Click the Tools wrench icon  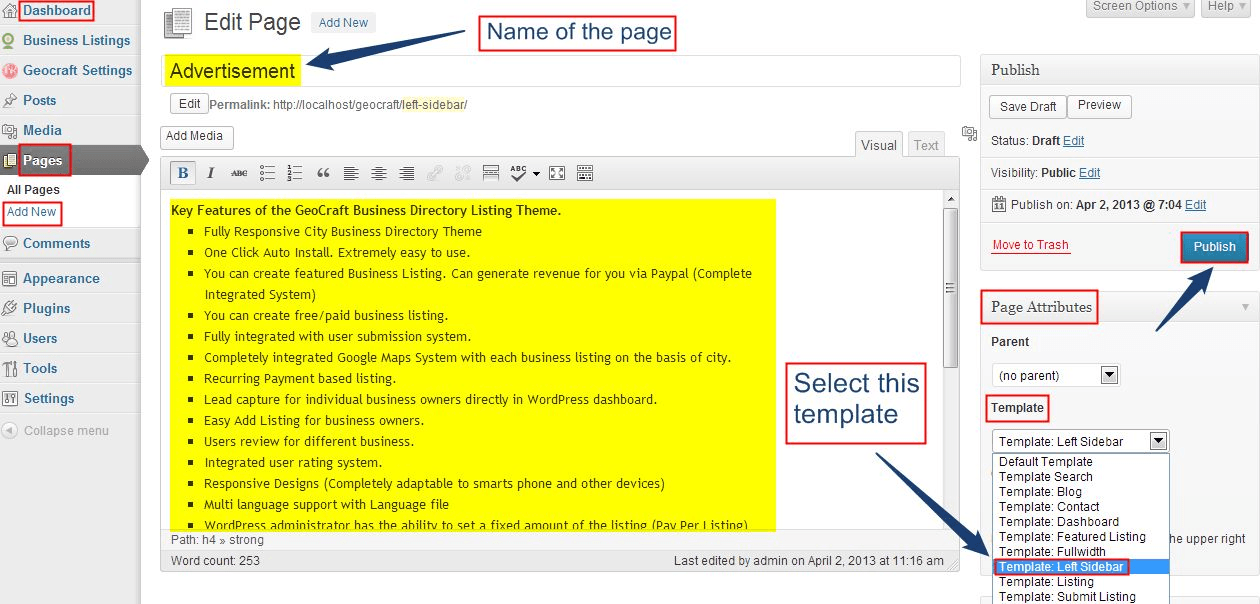pos(9,369)
